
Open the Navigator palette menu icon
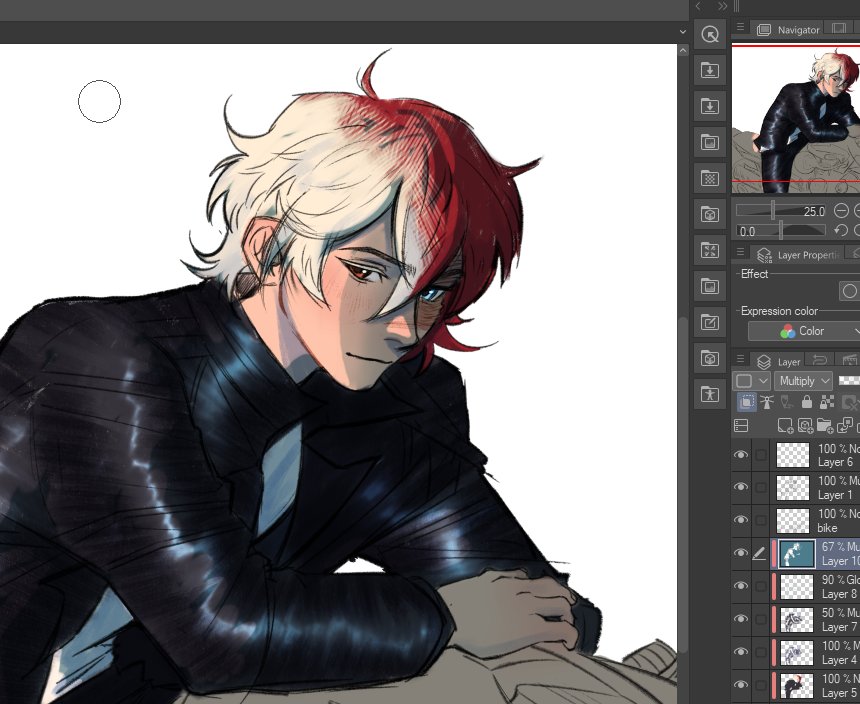coord(740,27)
